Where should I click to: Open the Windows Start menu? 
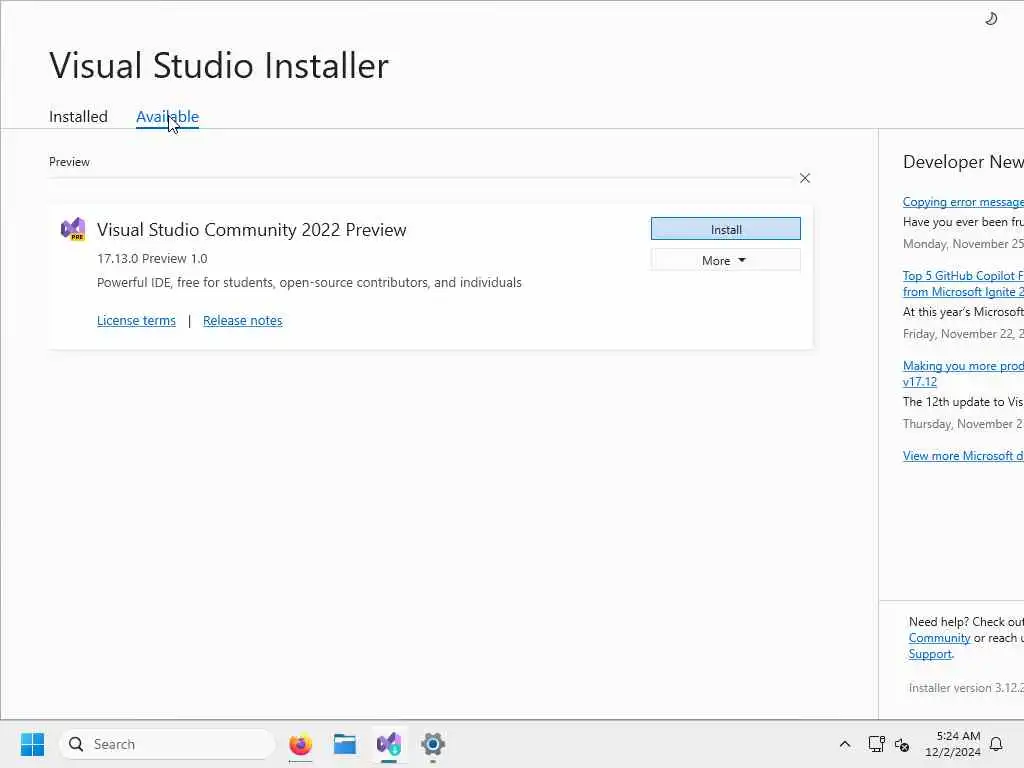pos(33,744)
